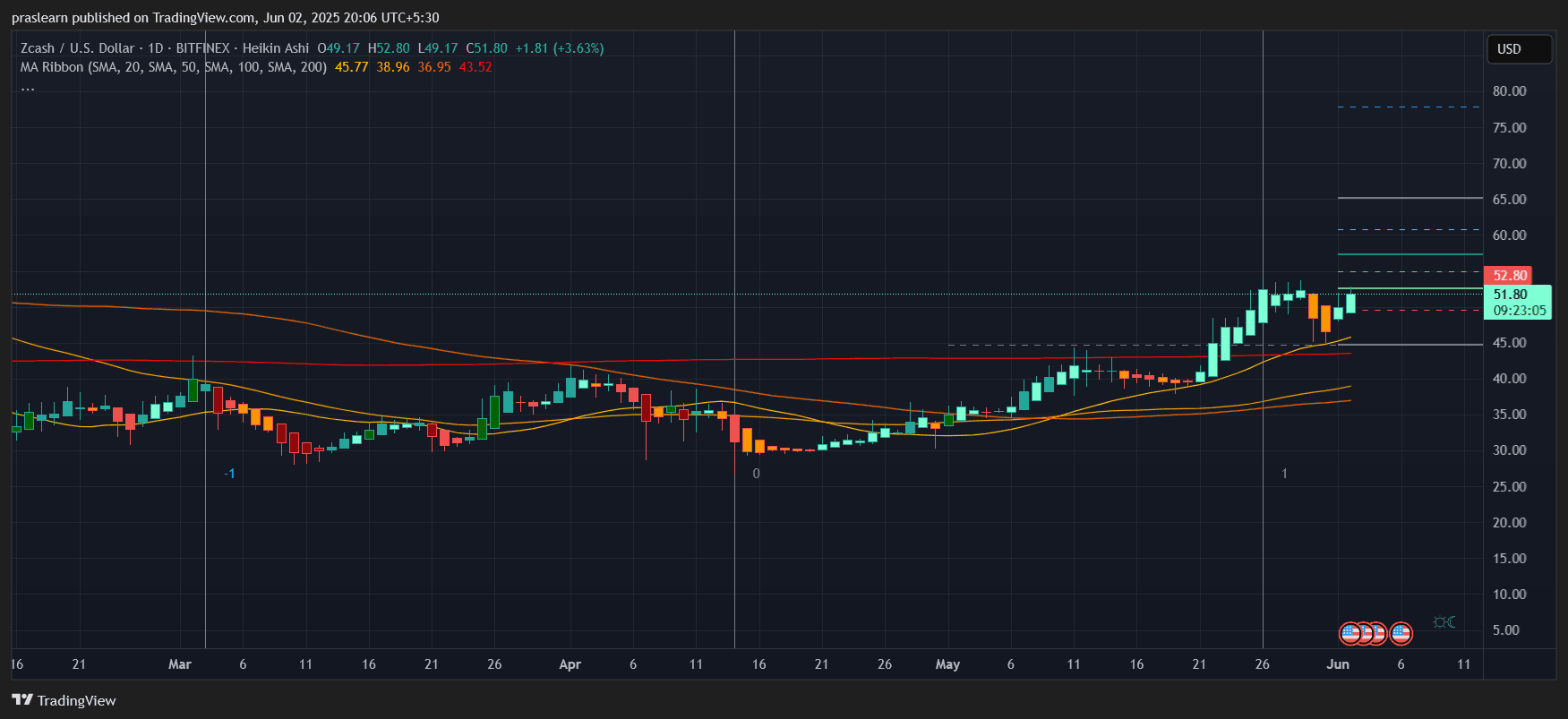Click the Zcash / U.S. Dollar symbol title
The image size is (1568, 719).
coord(77,48)
